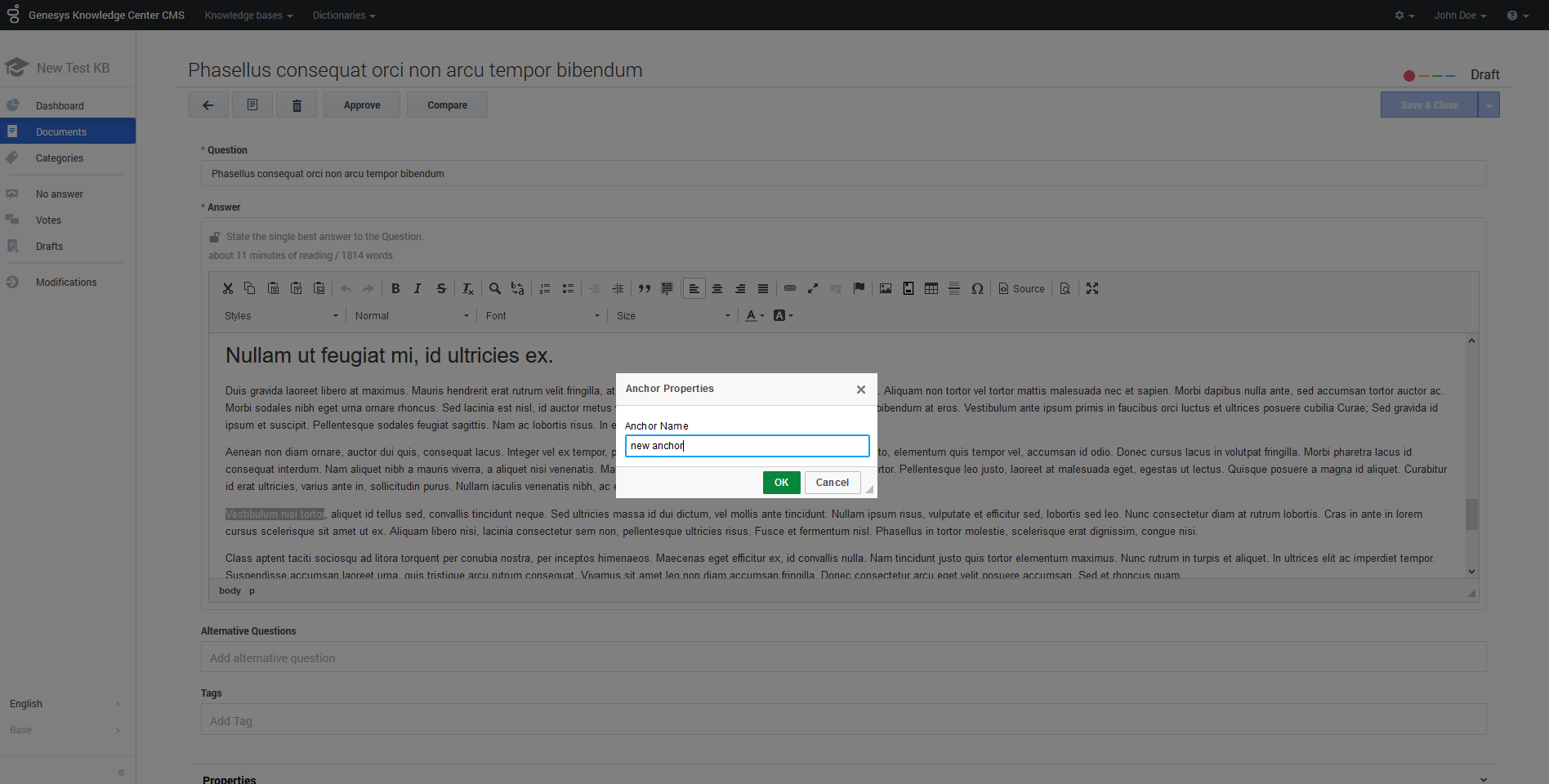The image size is (1549, 784).
Task: Click the trash delete document icon
Action: [x=297, y=105]
